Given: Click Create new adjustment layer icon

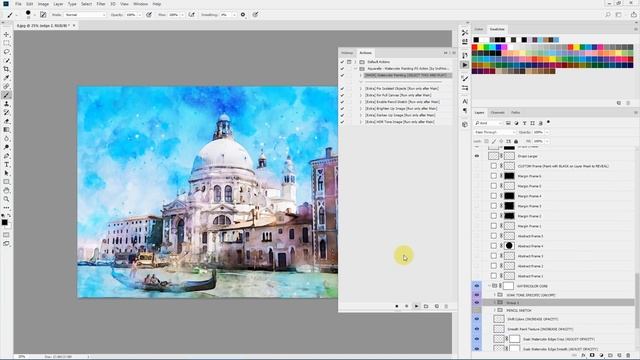Looking at the screenshot, I should pyautogui.click(x=601, y=356).
